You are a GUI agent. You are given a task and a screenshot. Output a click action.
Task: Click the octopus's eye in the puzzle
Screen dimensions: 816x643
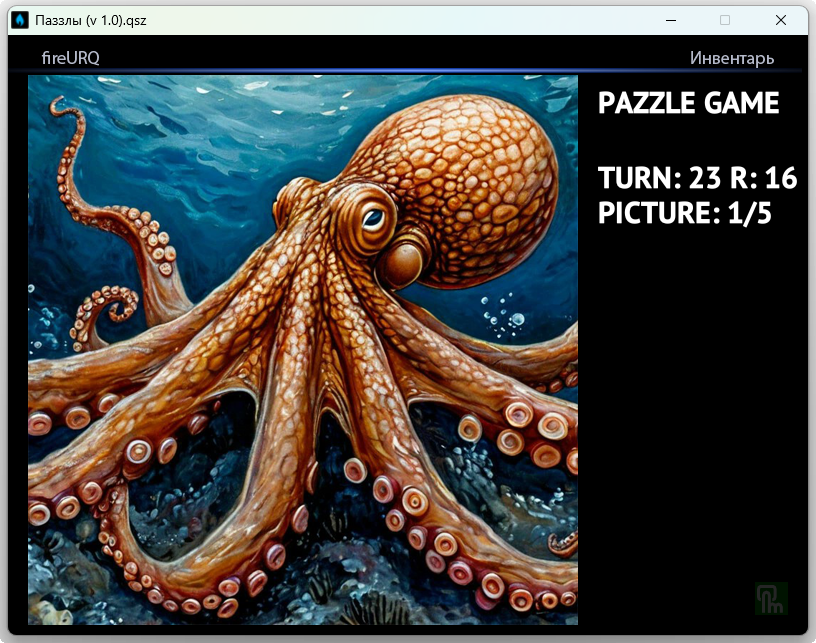tap(370, 217)
